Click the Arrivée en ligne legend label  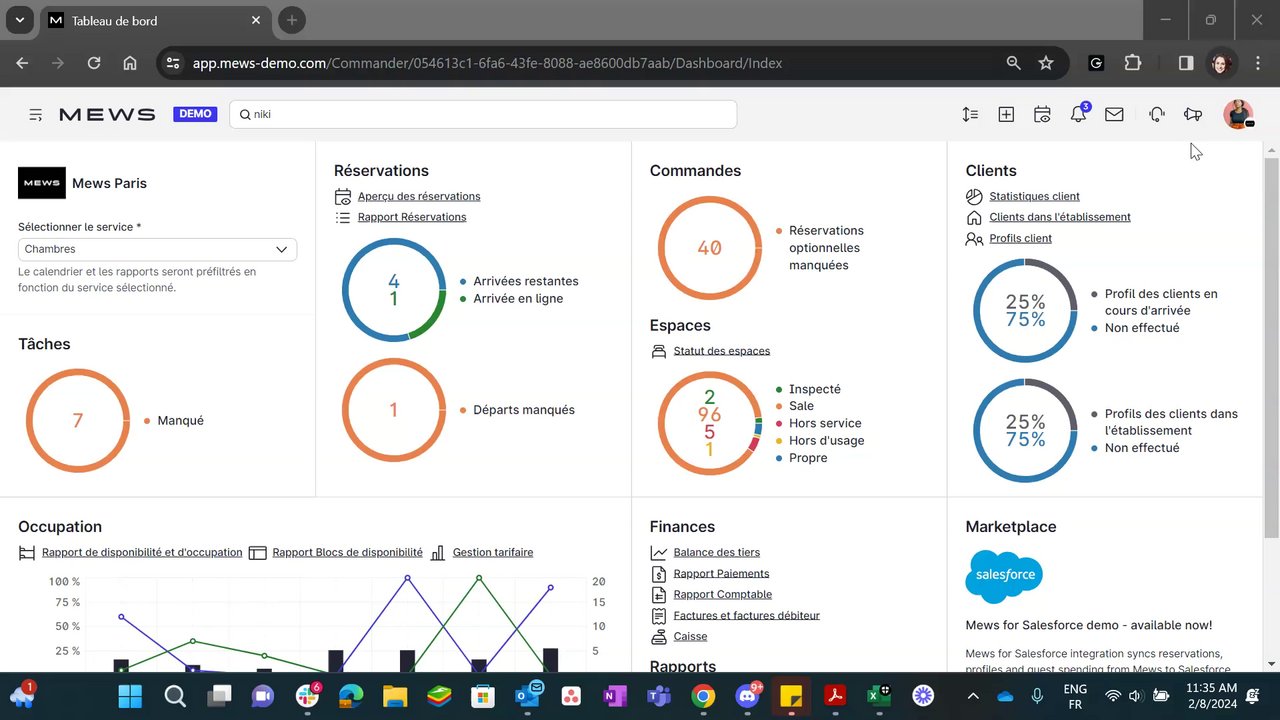(518, 298)
